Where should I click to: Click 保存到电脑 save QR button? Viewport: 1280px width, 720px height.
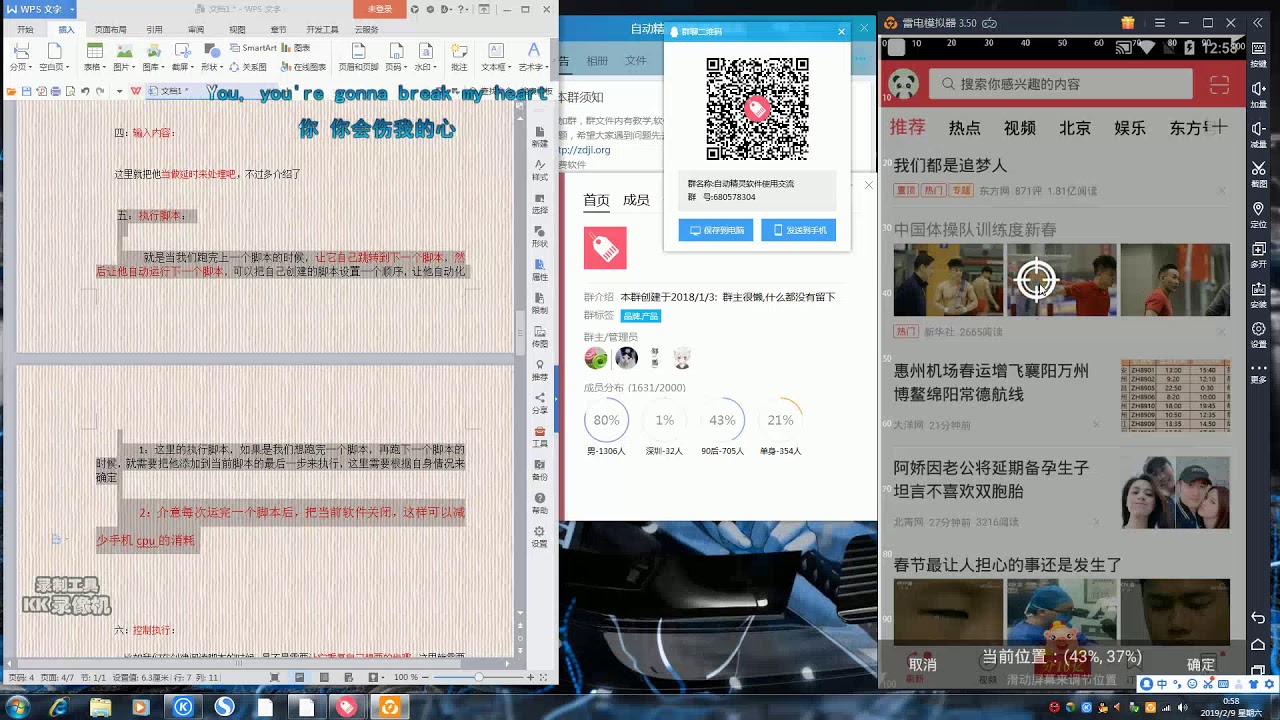click(x=716, y=230)
